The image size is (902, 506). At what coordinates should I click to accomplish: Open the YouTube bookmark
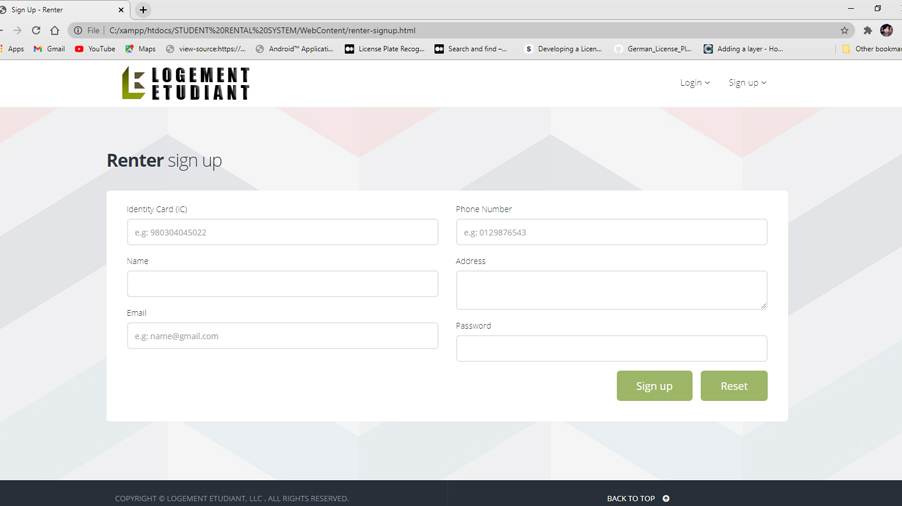tap(95, 48)
